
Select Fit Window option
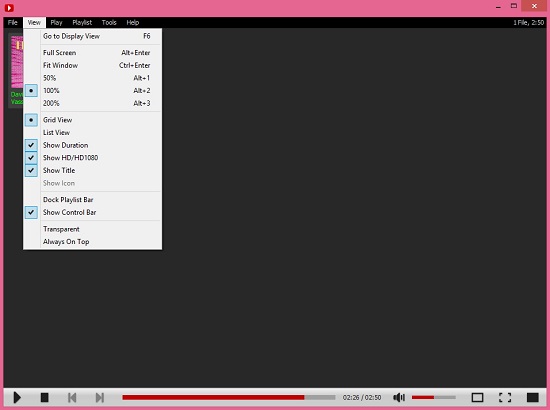(93, 65)
